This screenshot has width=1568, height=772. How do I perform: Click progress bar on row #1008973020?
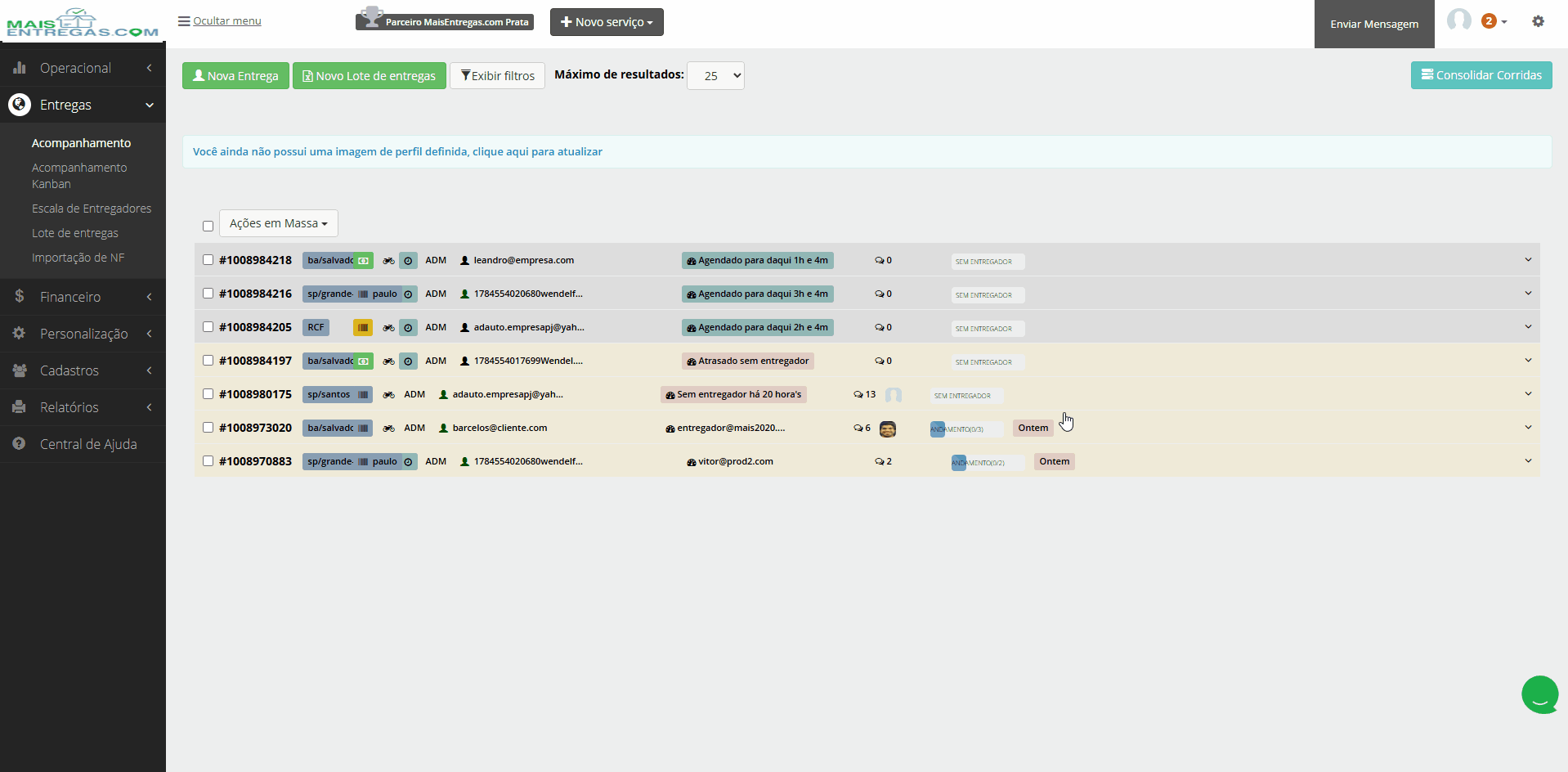pos(966,429)
